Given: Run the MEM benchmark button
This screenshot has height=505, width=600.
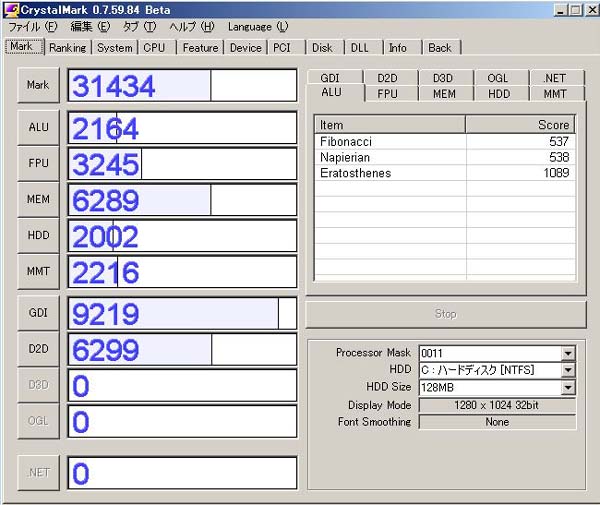Looking at the screenshot, I should [x=38, y=199].
